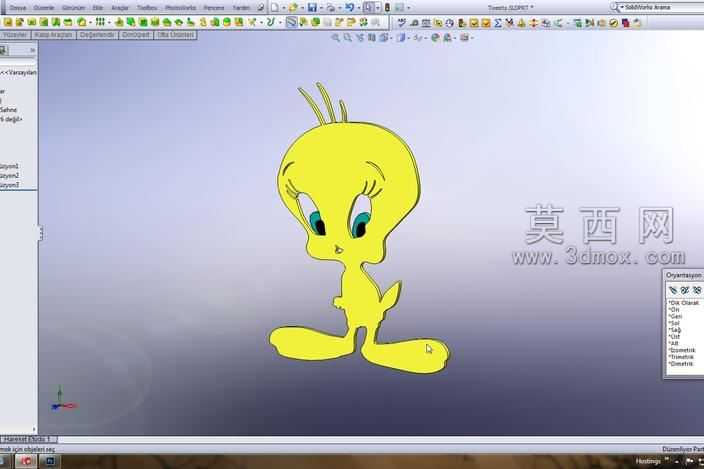The width and height of the screenshot is (704, 469).
Task: Select *Alt view in orientation list
Action: click(673, 343)
